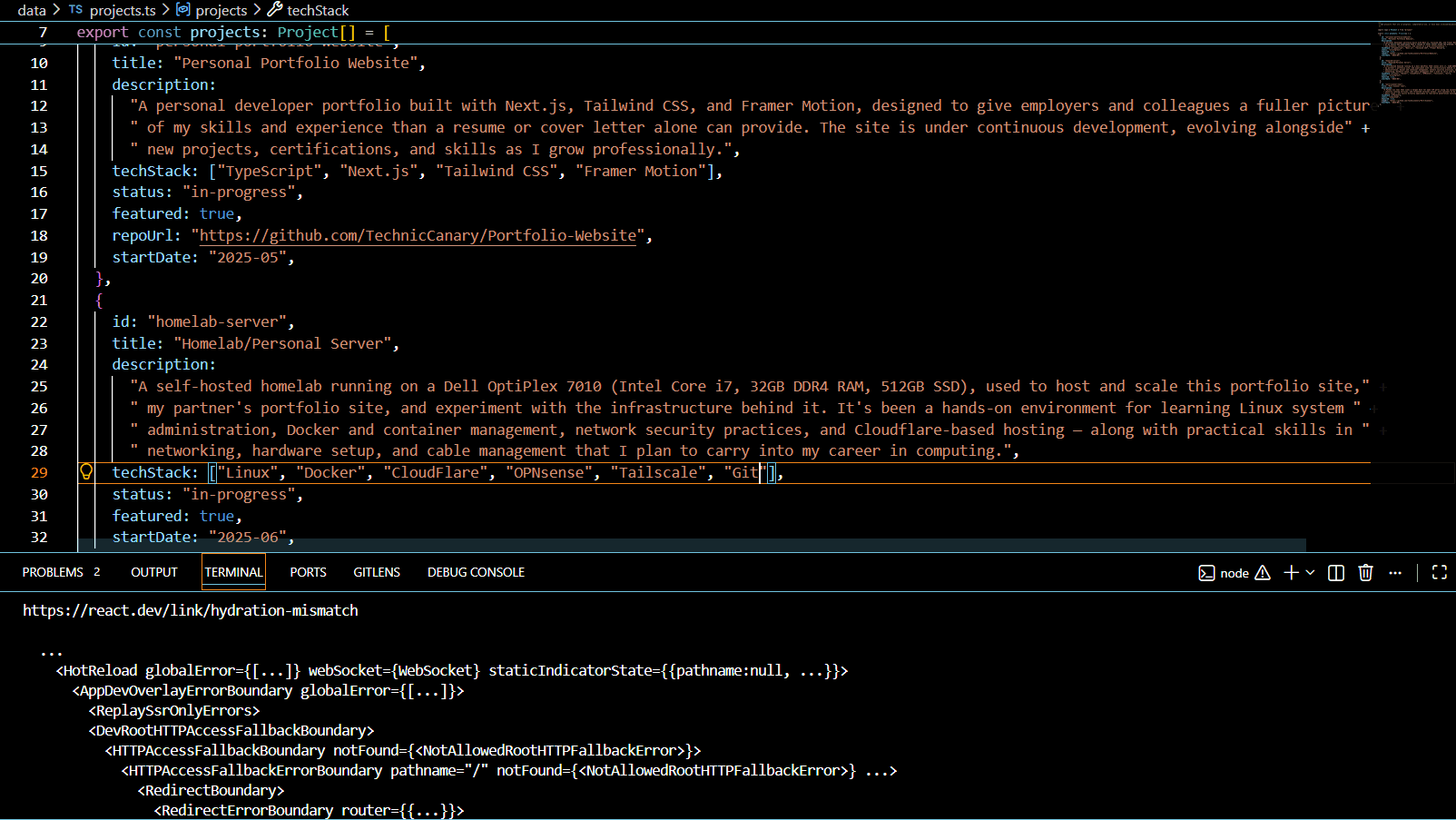
Task: Switch to the PROBLEMS tab
Action: 62,572
